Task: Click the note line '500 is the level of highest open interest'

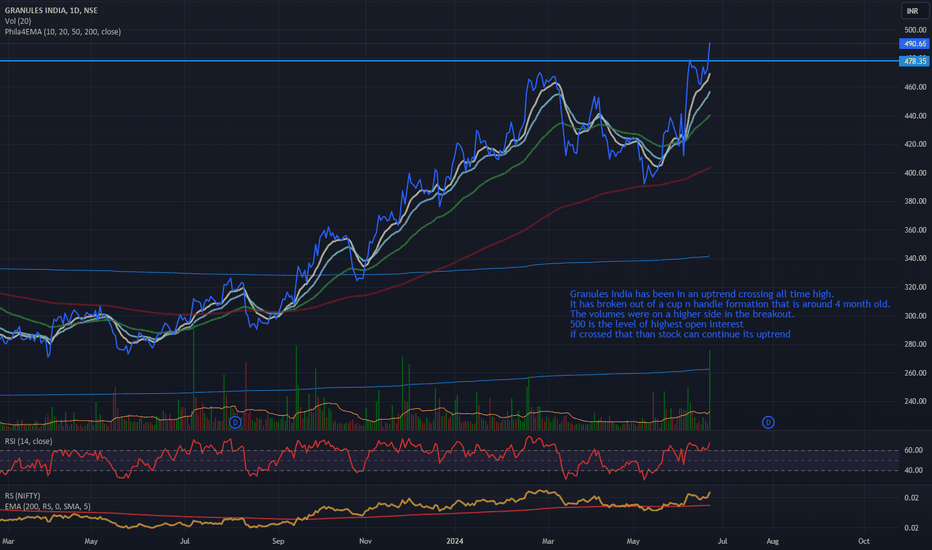Action: (656, 324)
